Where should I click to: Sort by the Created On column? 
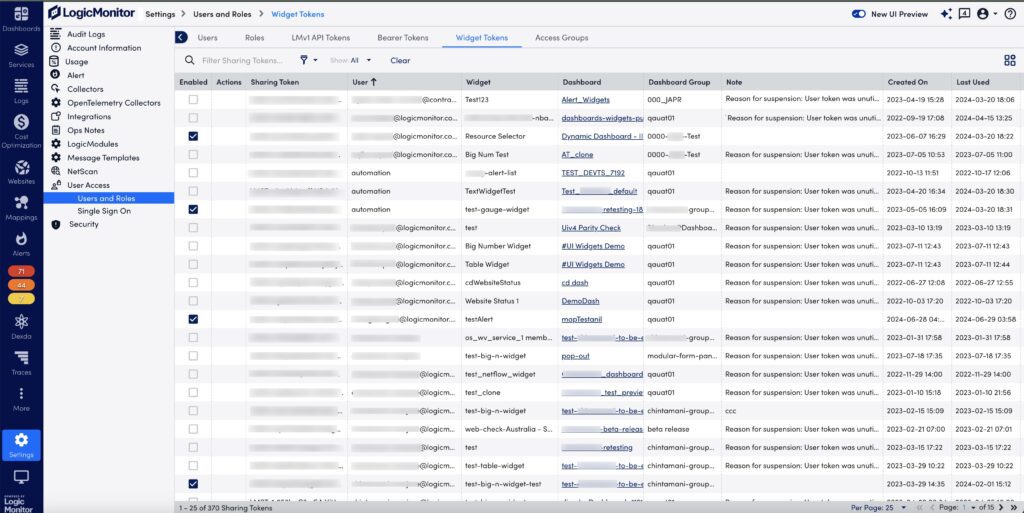click(x=907, y=82)
